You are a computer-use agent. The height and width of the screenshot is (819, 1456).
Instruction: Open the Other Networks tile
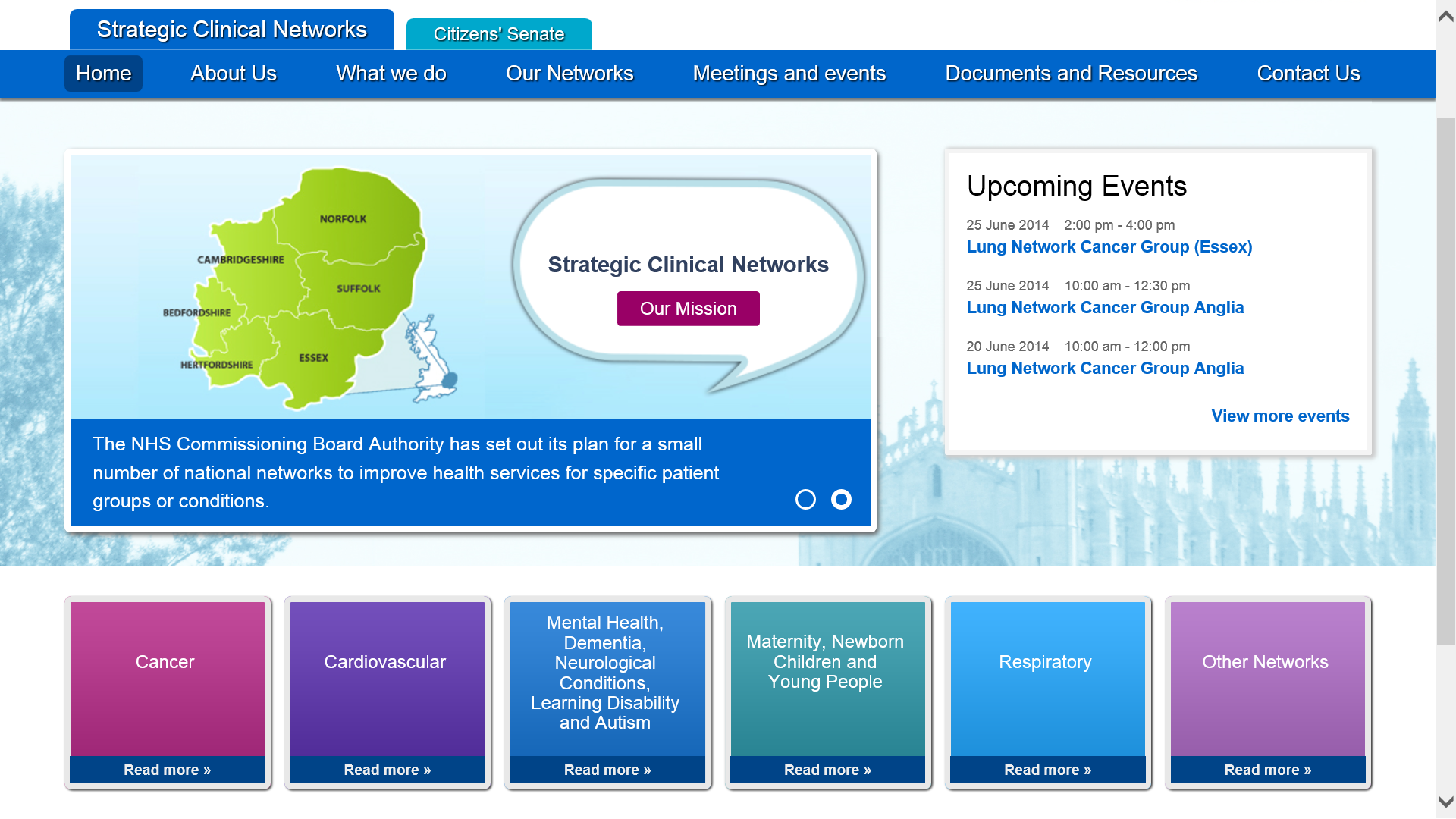tap(1267, 679)
